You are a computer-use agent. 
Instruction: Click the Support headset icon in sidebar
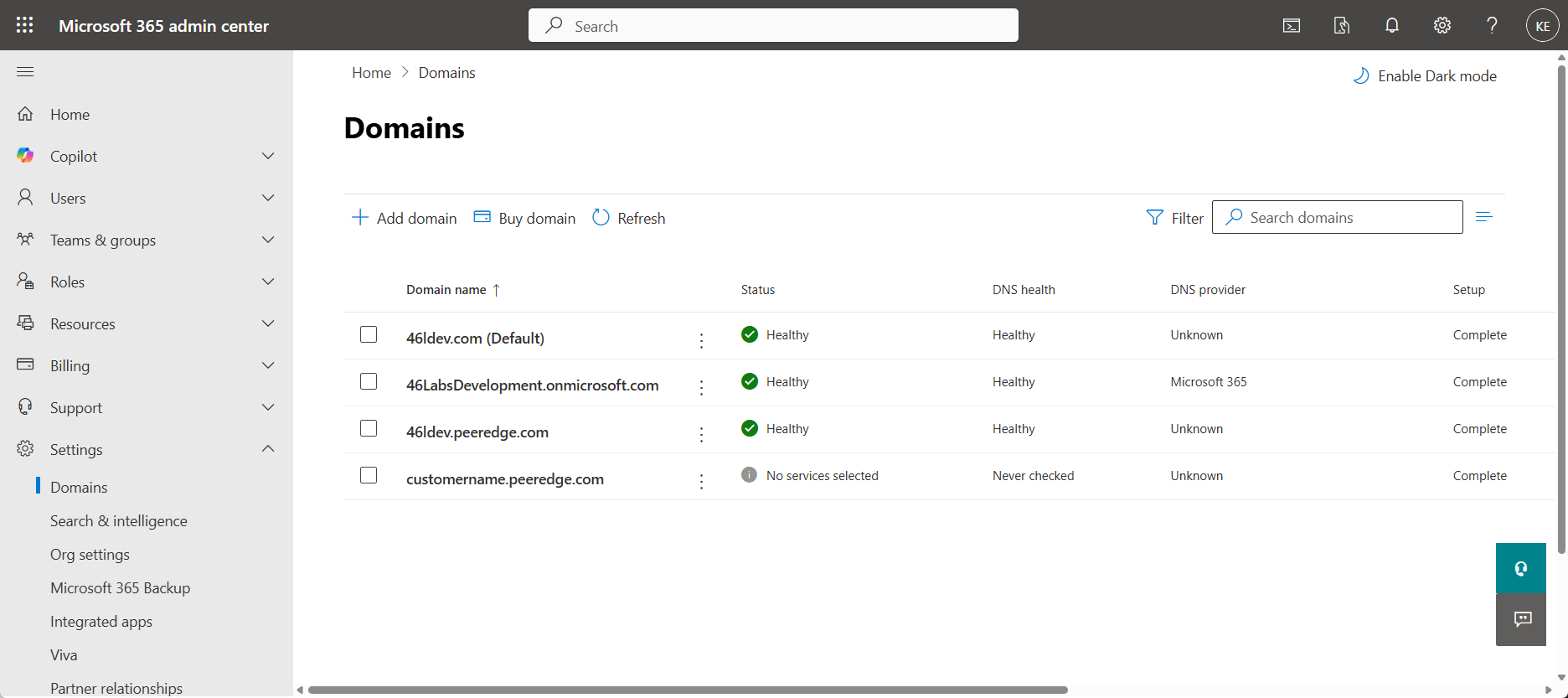pyautogui.click(x=26, y=407)
